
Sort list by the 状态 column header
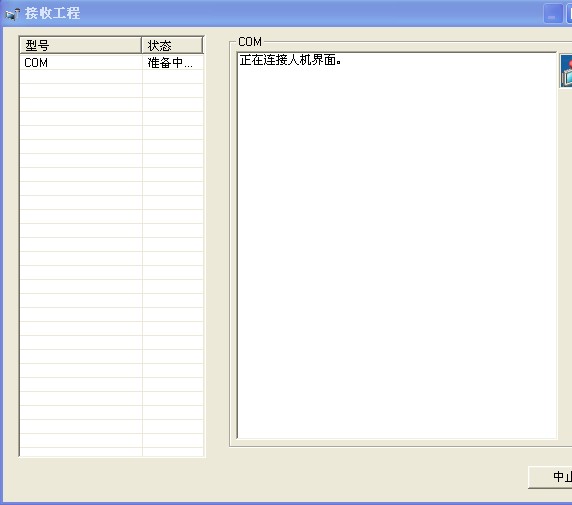(x=172, y=45)
